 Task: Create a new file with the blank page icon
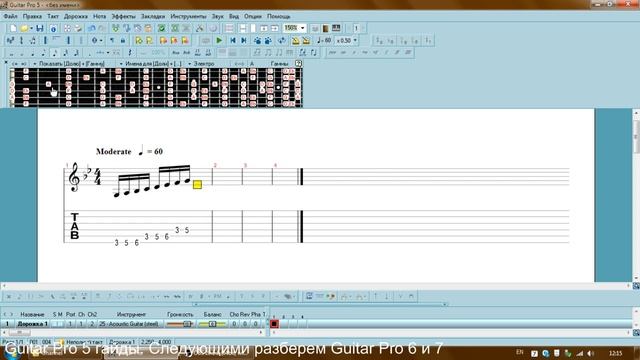[x=13, y=28]
